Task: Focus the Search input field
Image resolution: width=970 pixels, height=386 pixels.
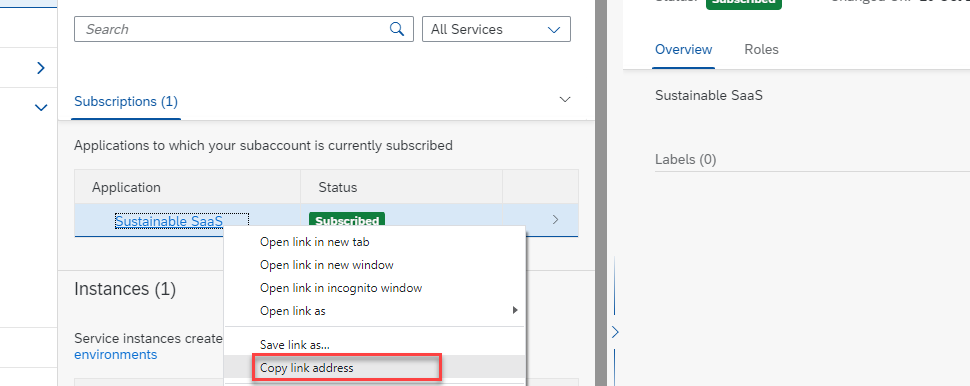Action: pyautogui.click(x=244, y=29)
